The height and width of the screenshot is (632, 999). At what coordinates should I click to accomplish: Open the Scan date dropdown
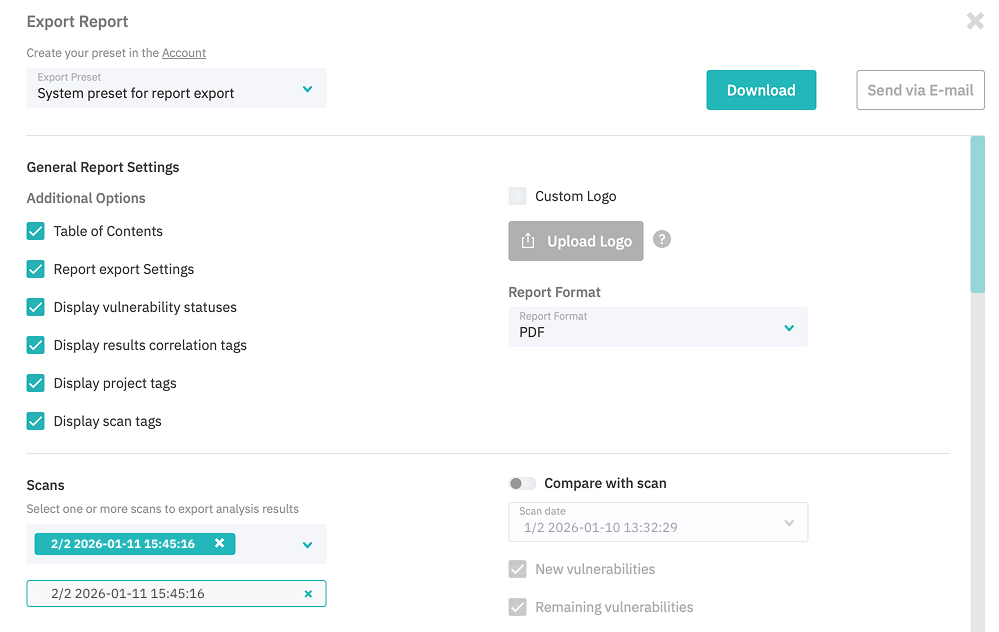point(658,522)
